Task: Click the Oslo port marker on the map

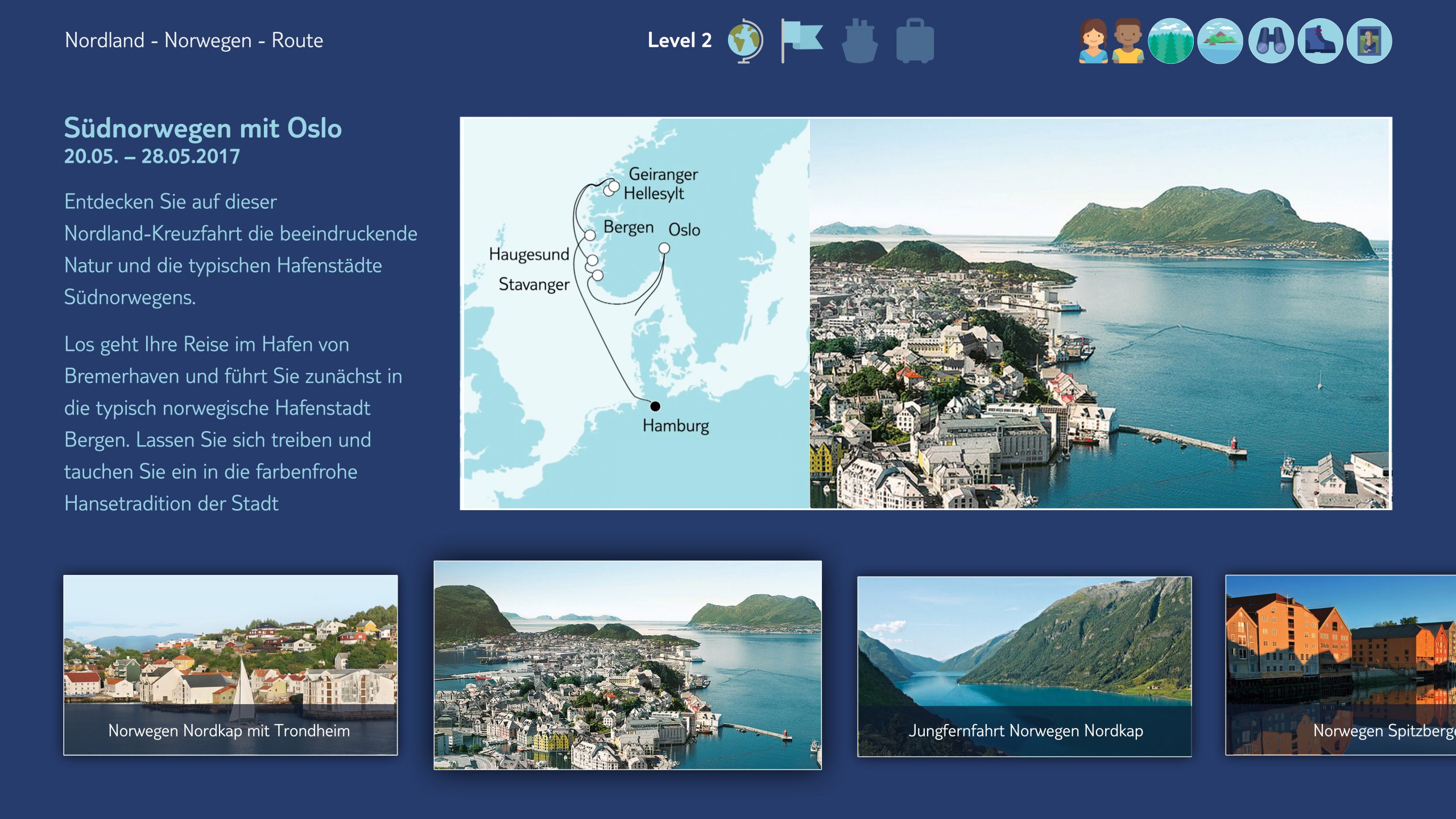Action: 664,249
